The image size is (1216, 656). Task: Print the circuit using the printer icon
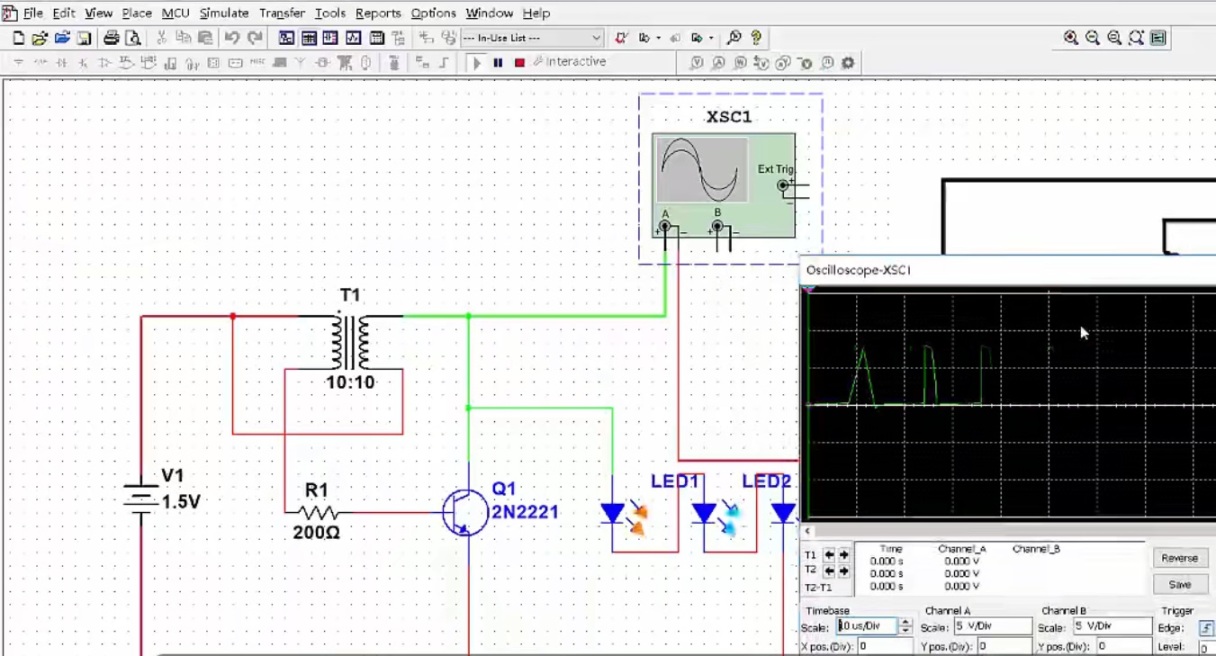[111, 38]
